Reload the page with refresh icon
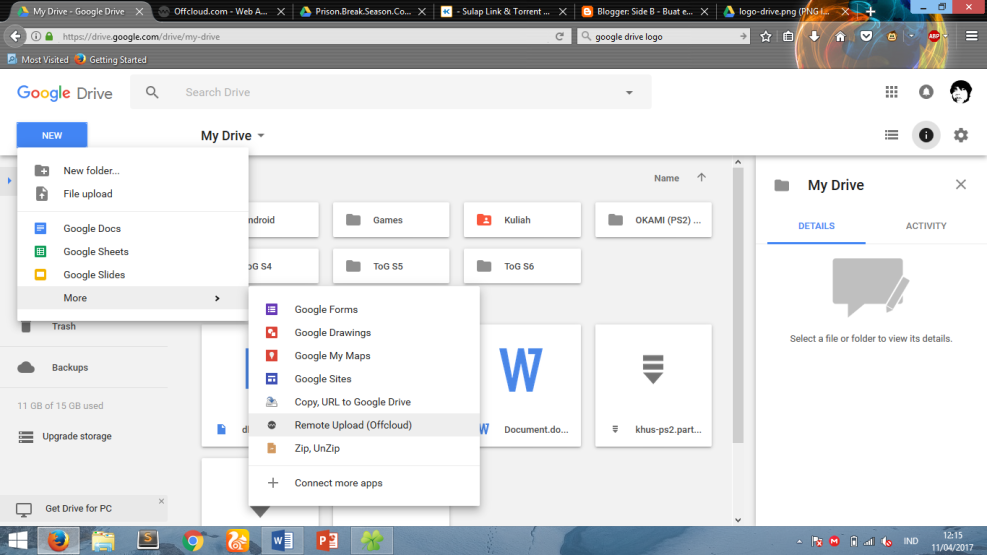This screenshot has width=987, height=555. click(559, 36)
